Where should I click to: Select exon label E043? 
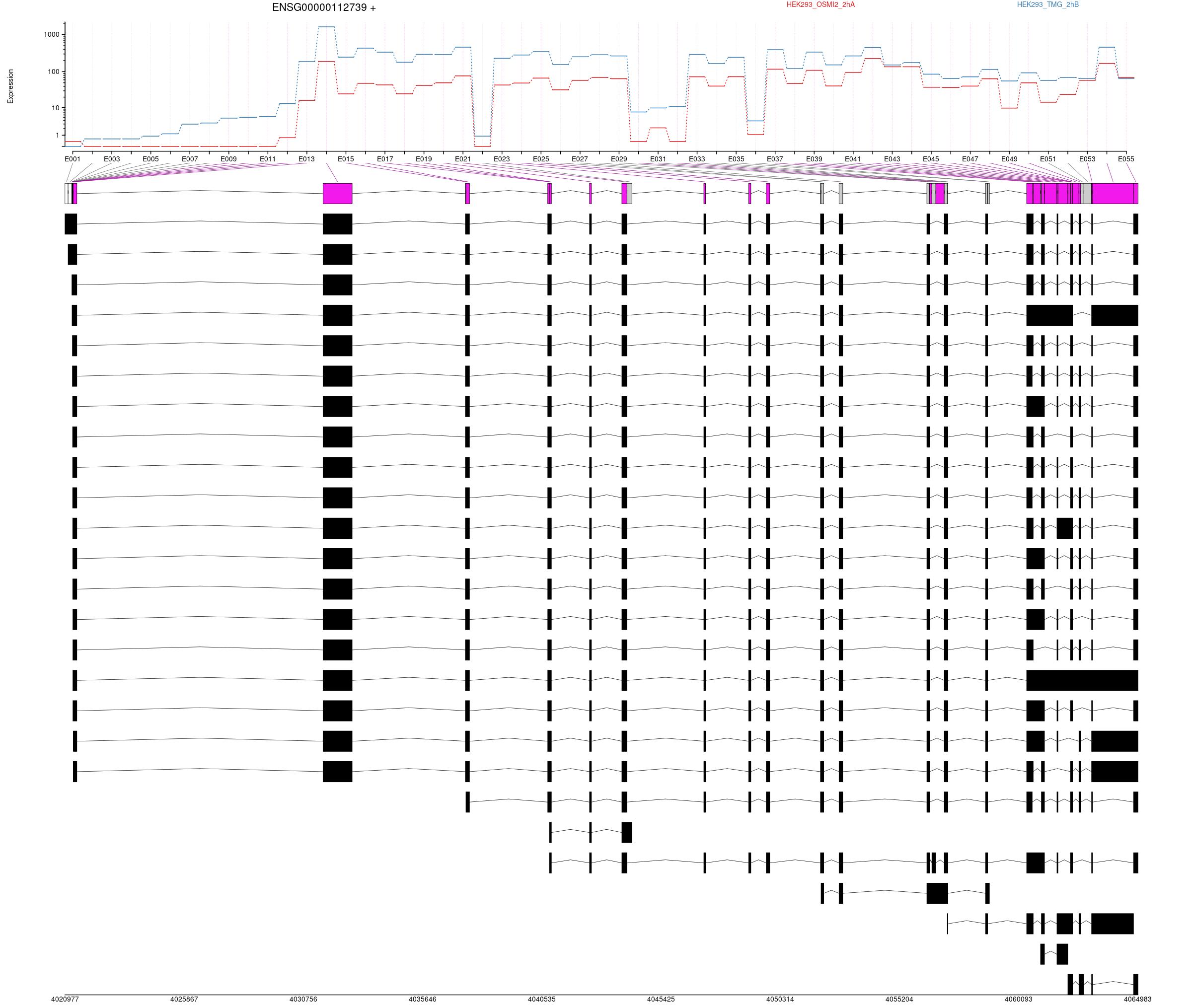pos(892,159)
